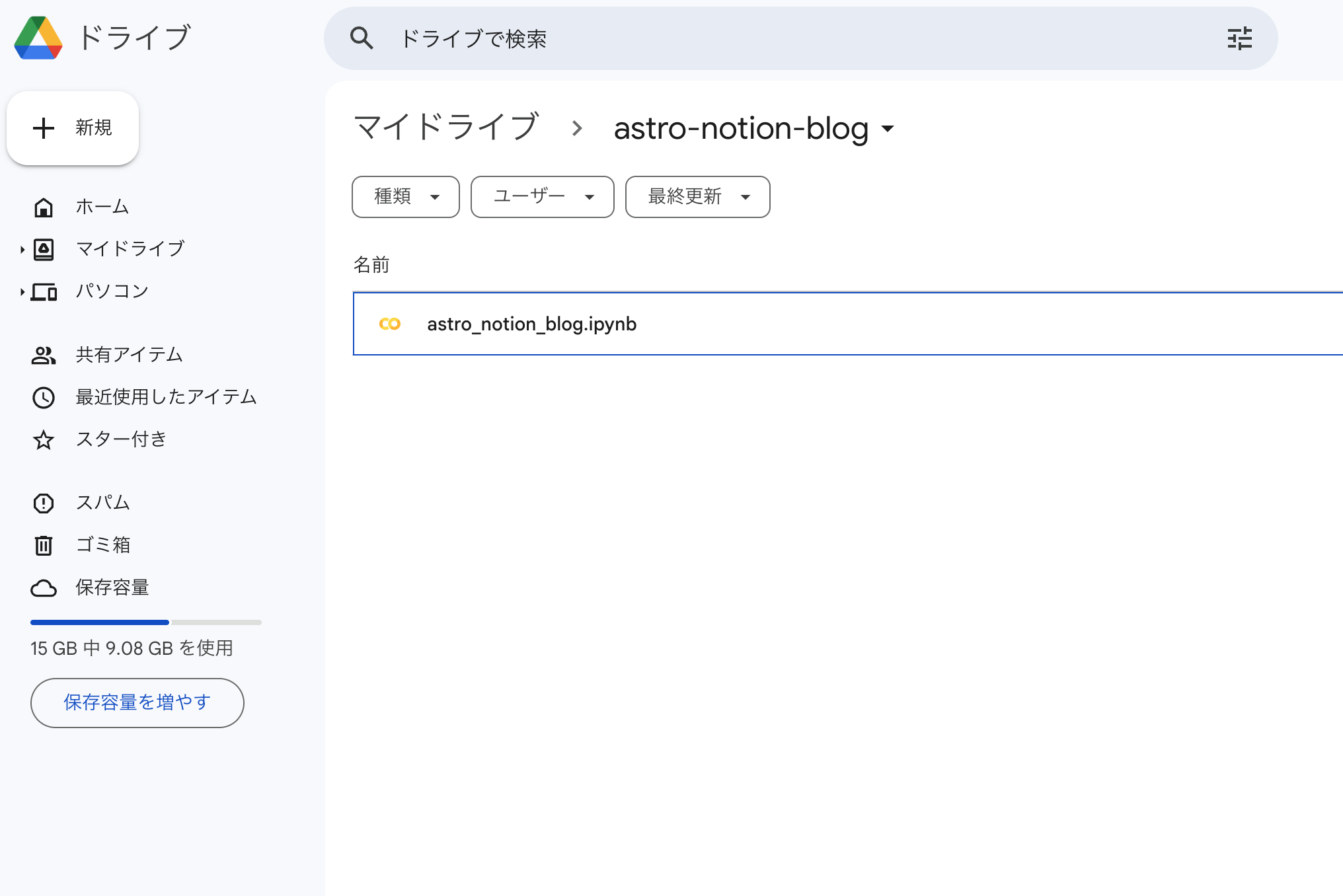Navigate to マイドライブ breadcrumb

click(446, 128)
